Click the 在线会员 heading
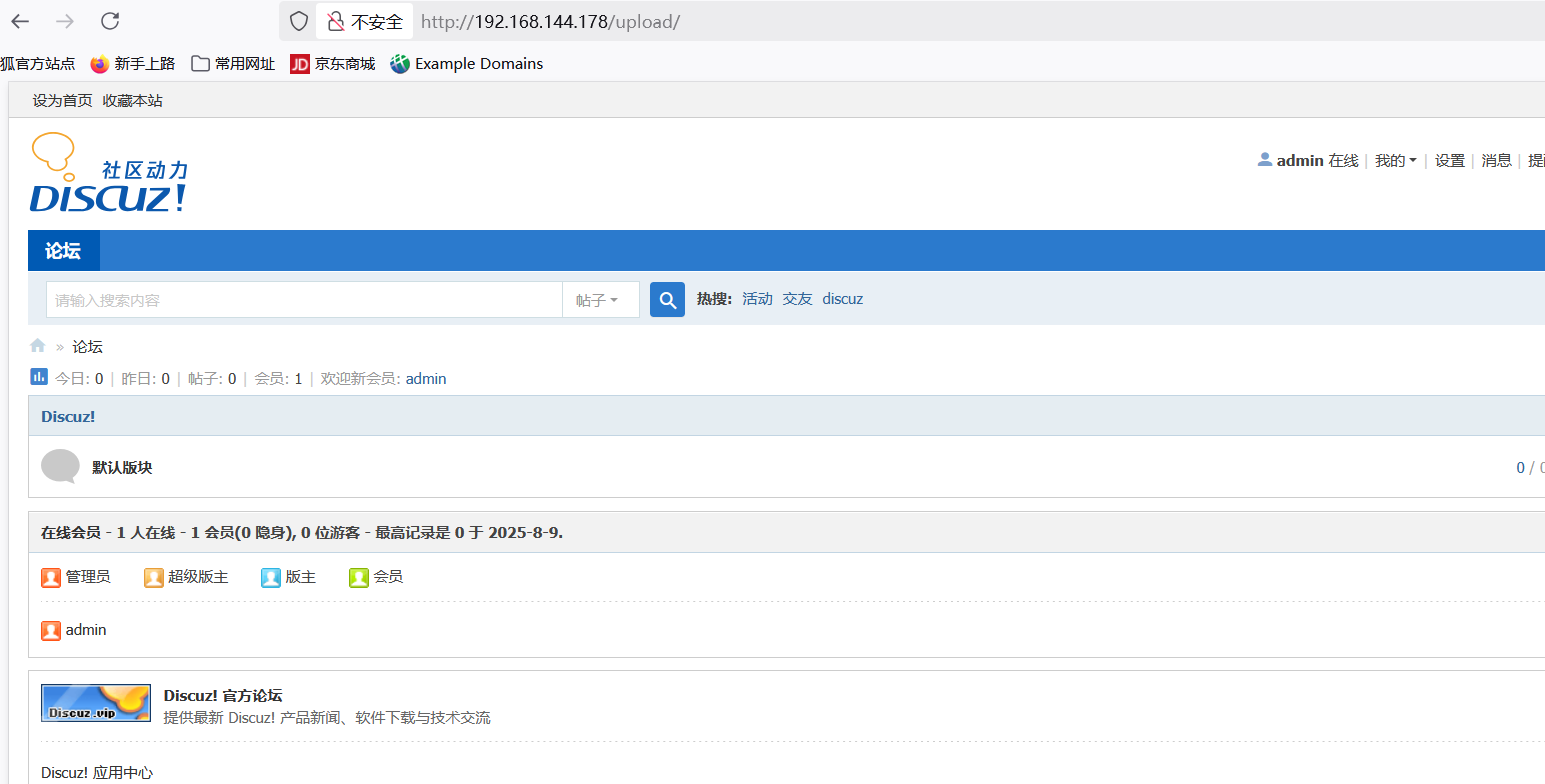 (71, 532)
